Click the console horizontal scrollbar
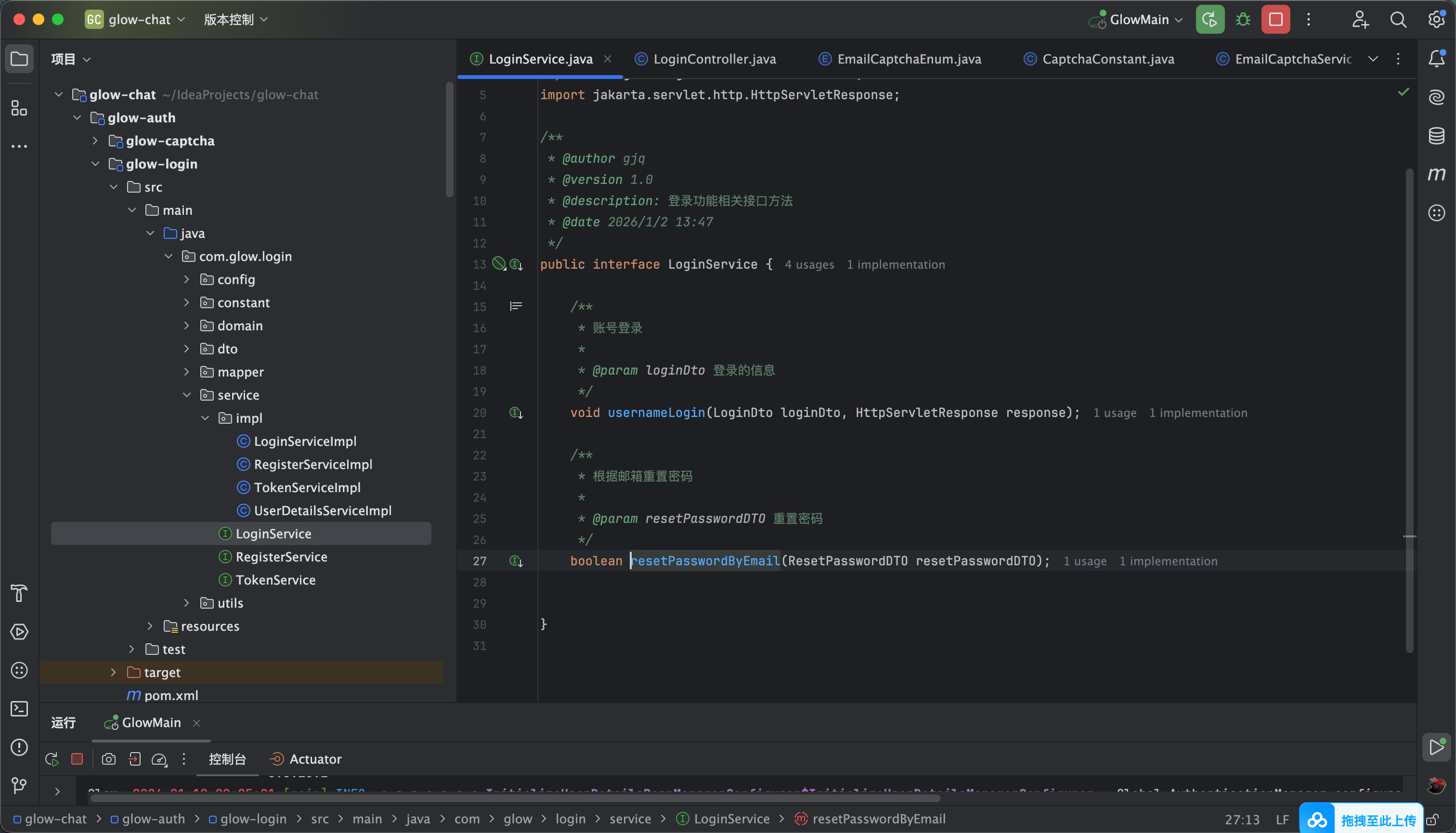The height and width of the screenshot is (833, 1456). [x=515, y=798]
